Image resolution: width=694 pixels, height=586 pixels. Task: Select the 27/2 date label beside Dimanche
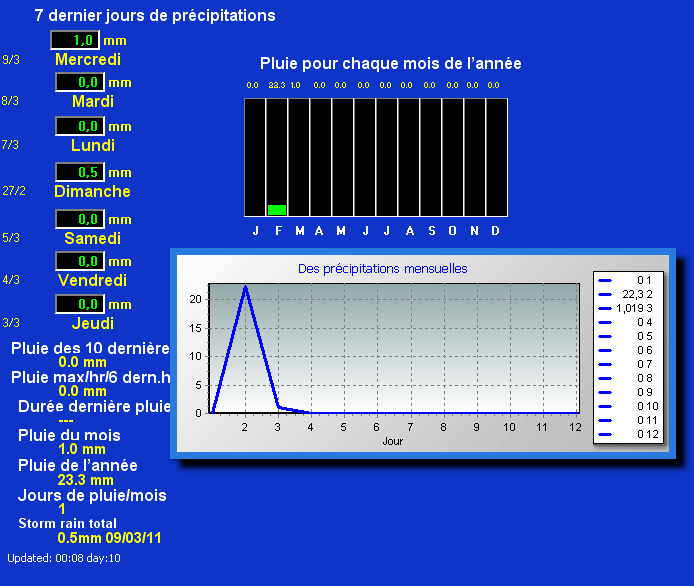[x=14, y=191]
